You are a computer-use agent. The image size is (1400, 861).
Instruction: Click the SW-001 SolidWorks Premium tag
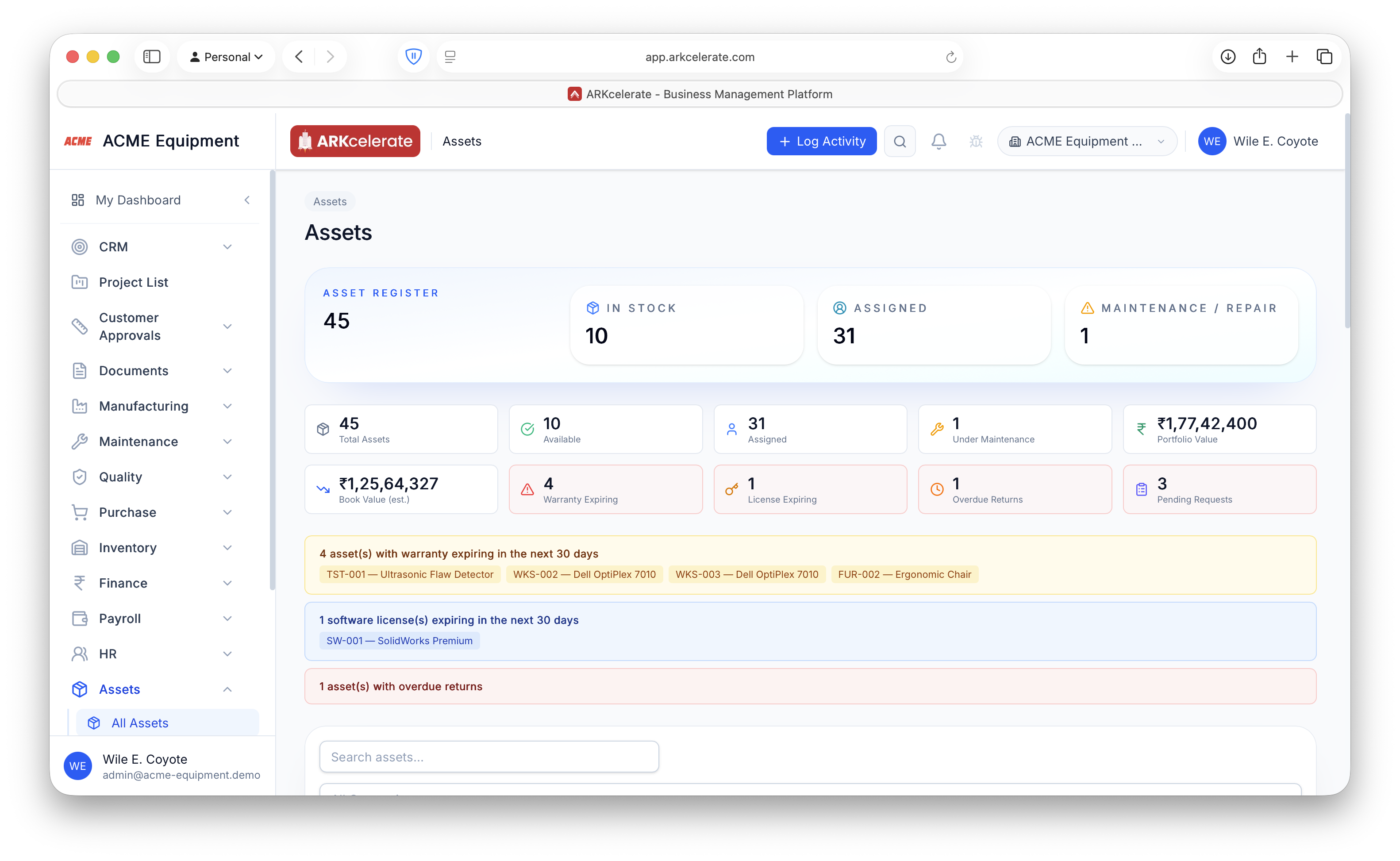tap(399, 641)
